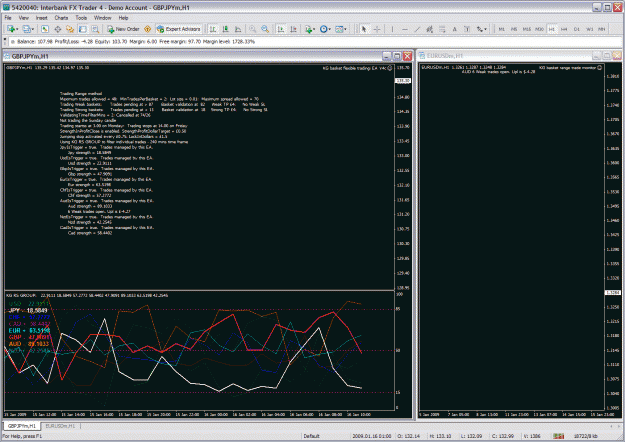625x442 pixels.
Task: Open the Window menu
Action: (102, 18)
